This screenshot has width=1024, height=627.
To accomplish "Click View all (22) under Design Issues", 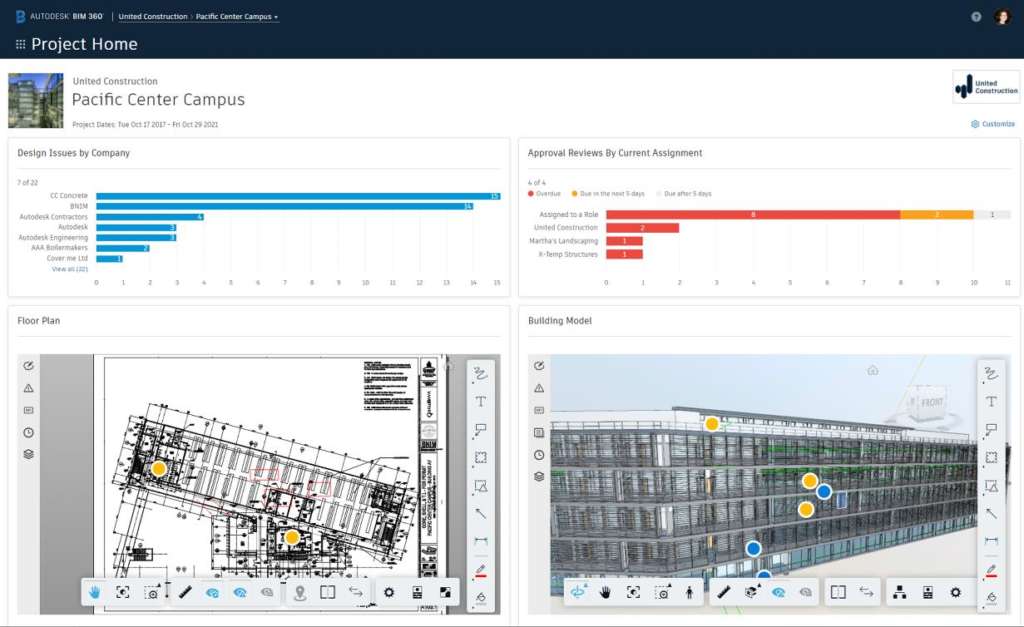I will [70, 269].
